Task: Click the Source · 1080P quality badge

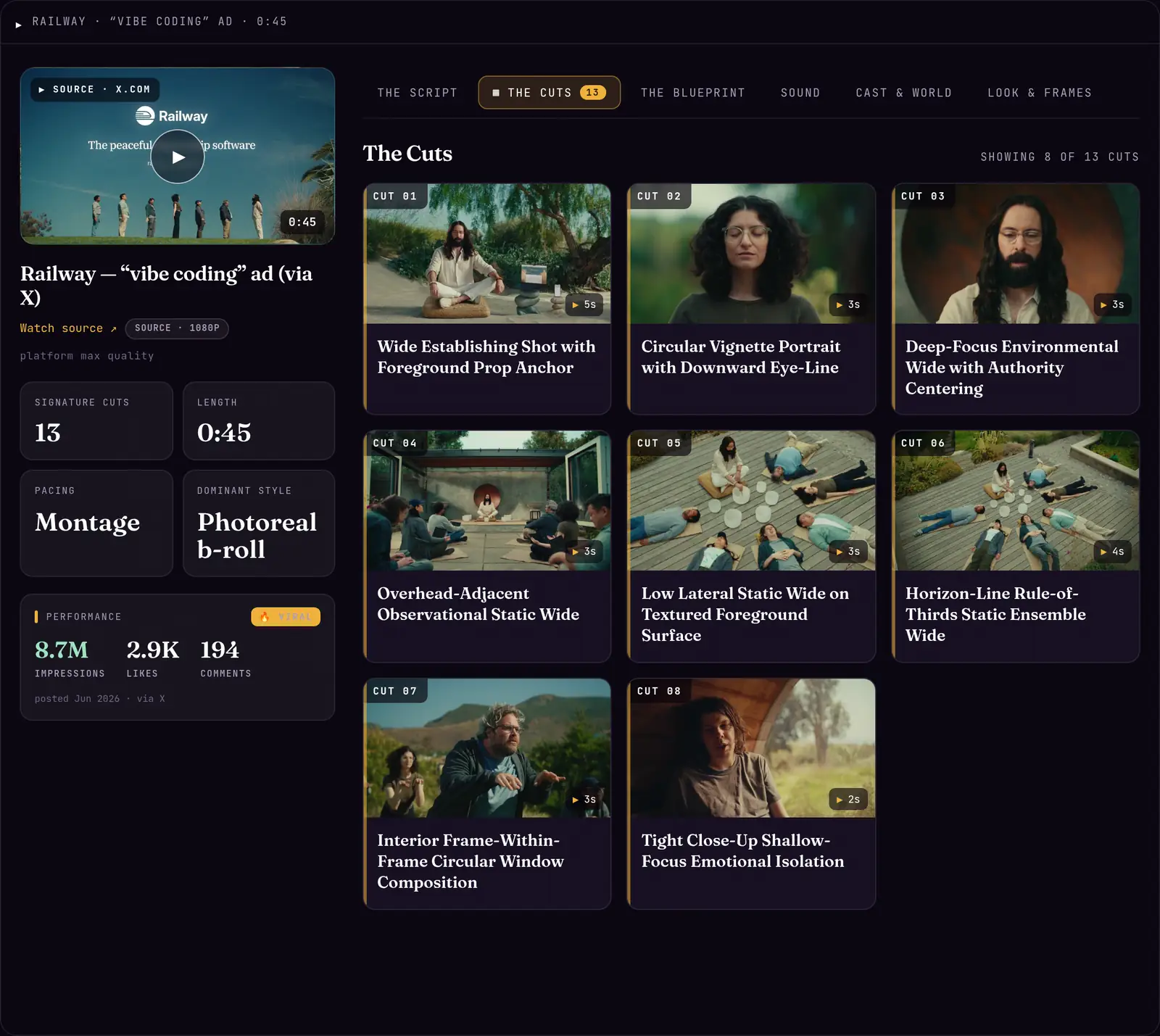Action: [177, 328]
